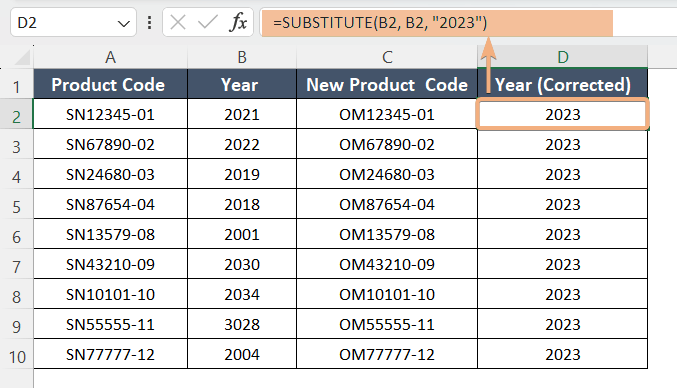Image resolution: width=677 pixels, height=388 pixels.
Task: Click the 'New Product Code' header cell
Action: coord(387,84)
